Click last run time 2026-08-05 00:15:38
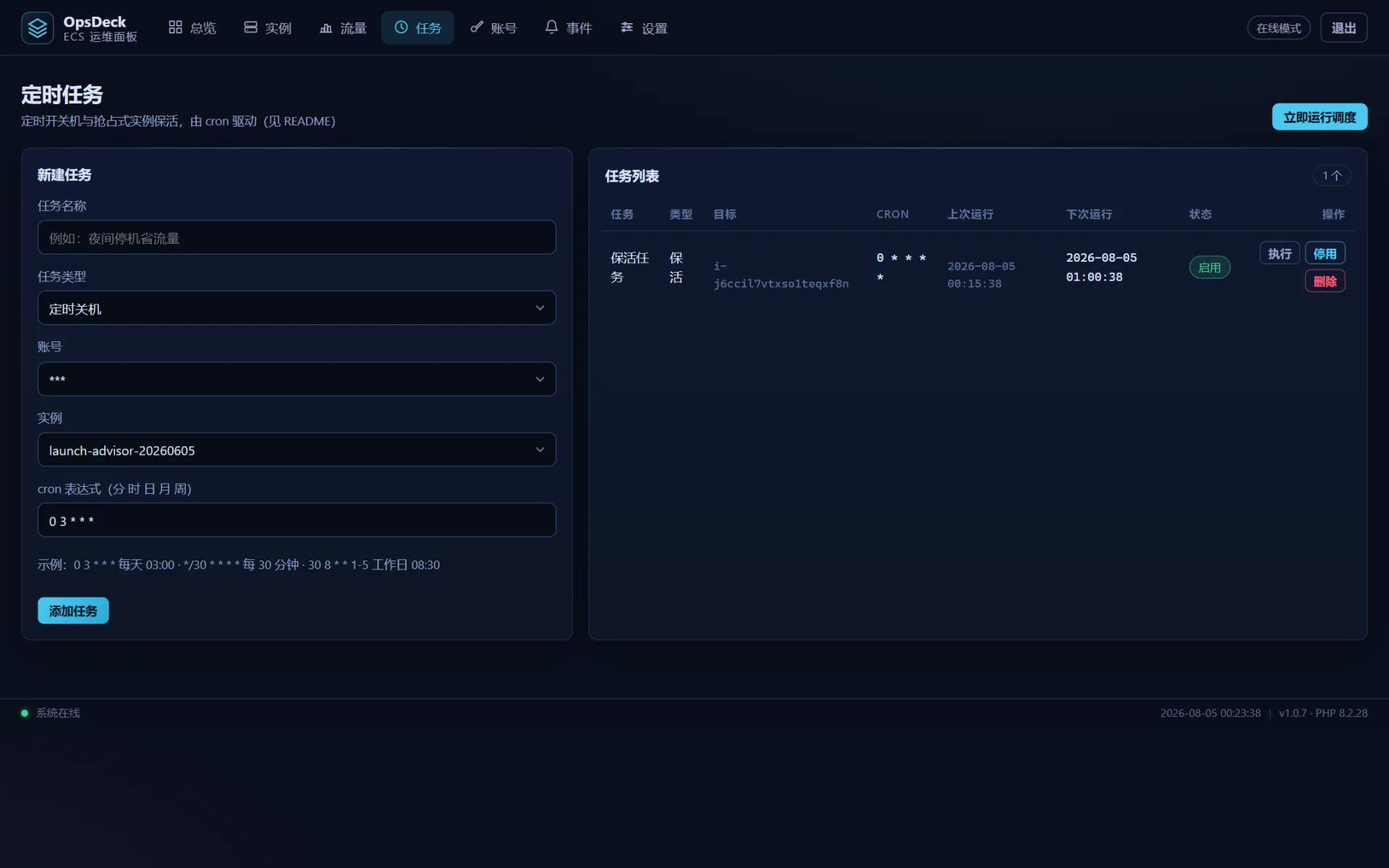This screenshot has height=868, width=1389. [x=981, y=275]
